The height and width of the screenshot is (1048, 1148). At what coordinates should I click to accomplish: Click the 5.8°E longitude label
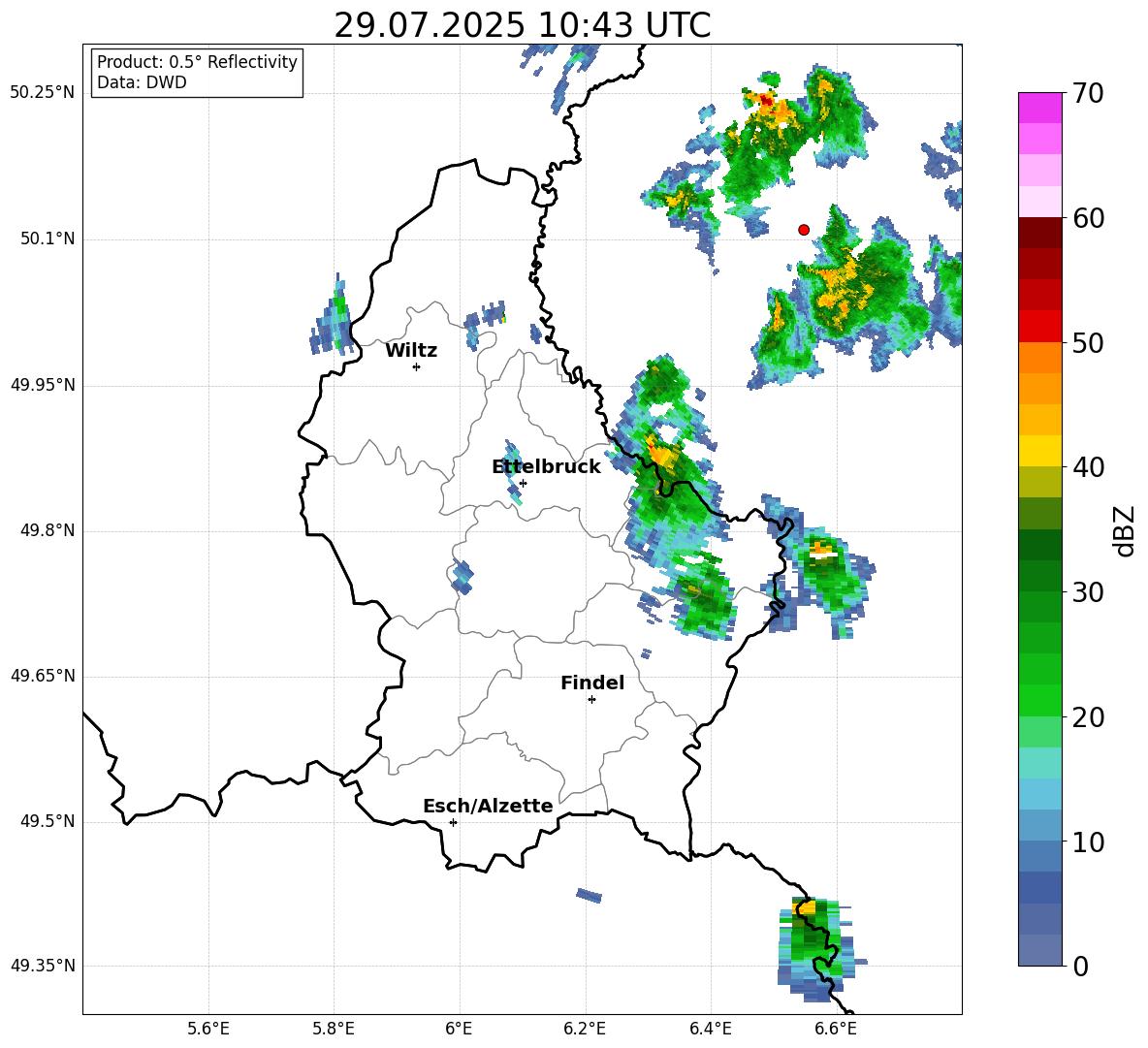pos(334,1030)
